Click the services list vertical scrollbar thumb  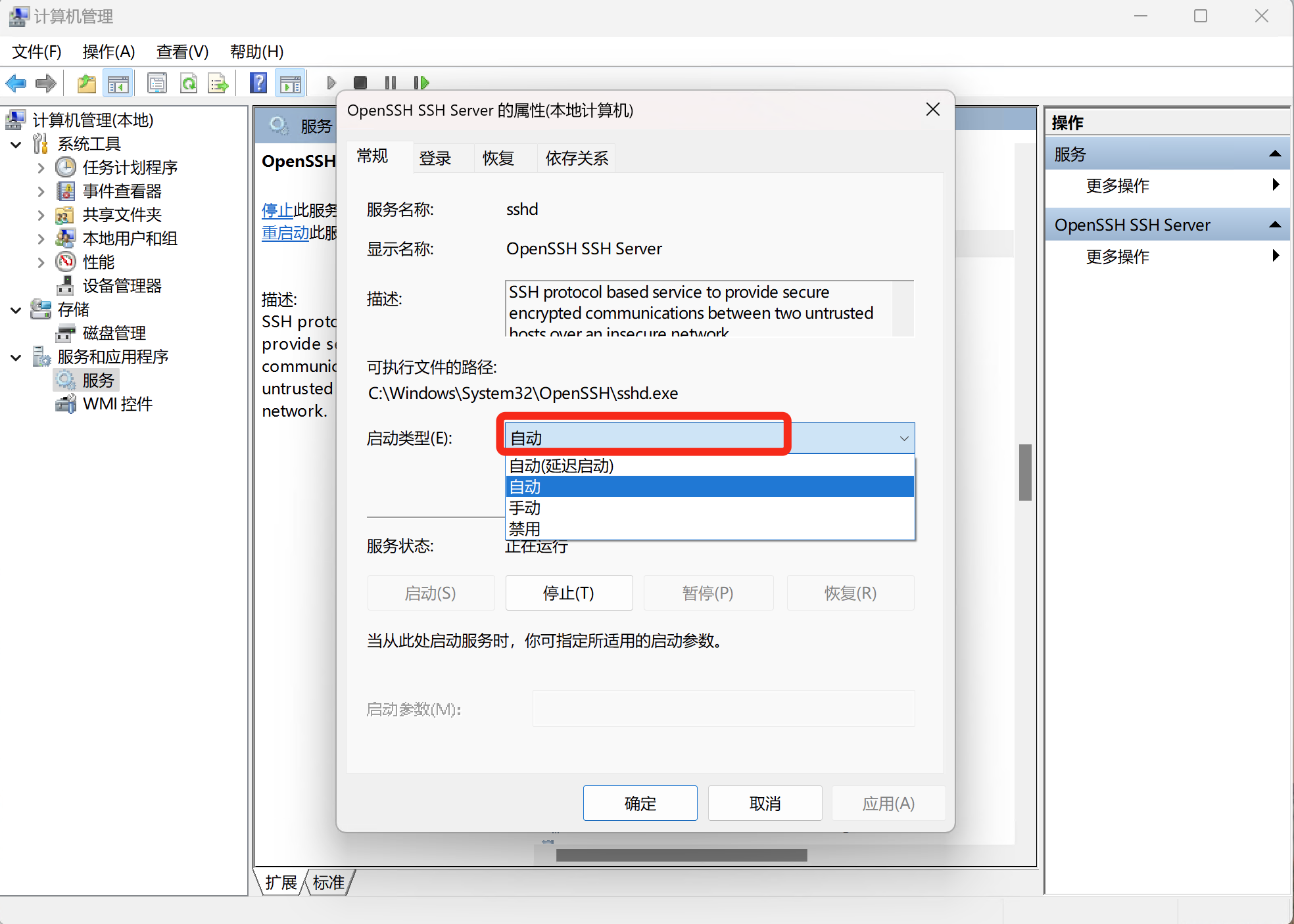pyautogui.click(x=1025, y=473)
